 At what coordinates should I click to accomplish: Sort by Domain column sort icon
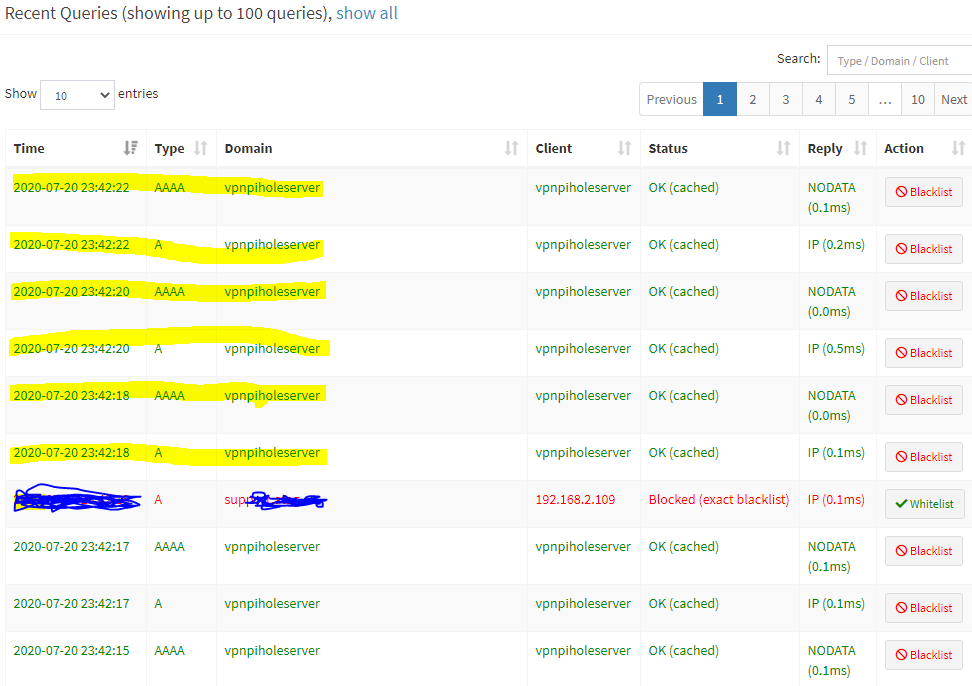click(511, 148)
